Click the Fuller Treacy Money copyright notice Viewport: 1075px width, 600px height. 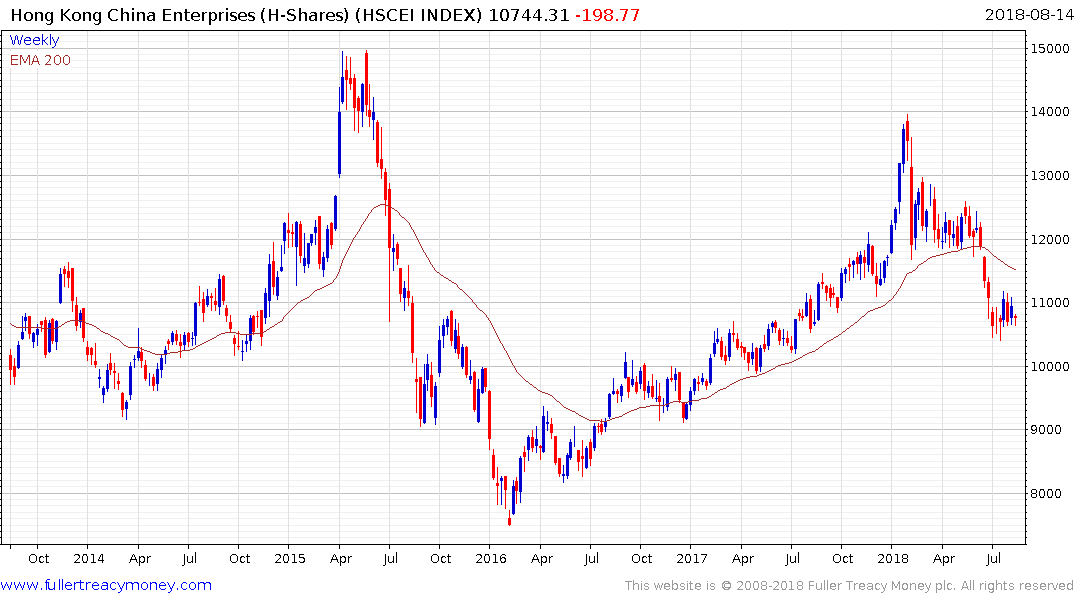tap(849, 585)
